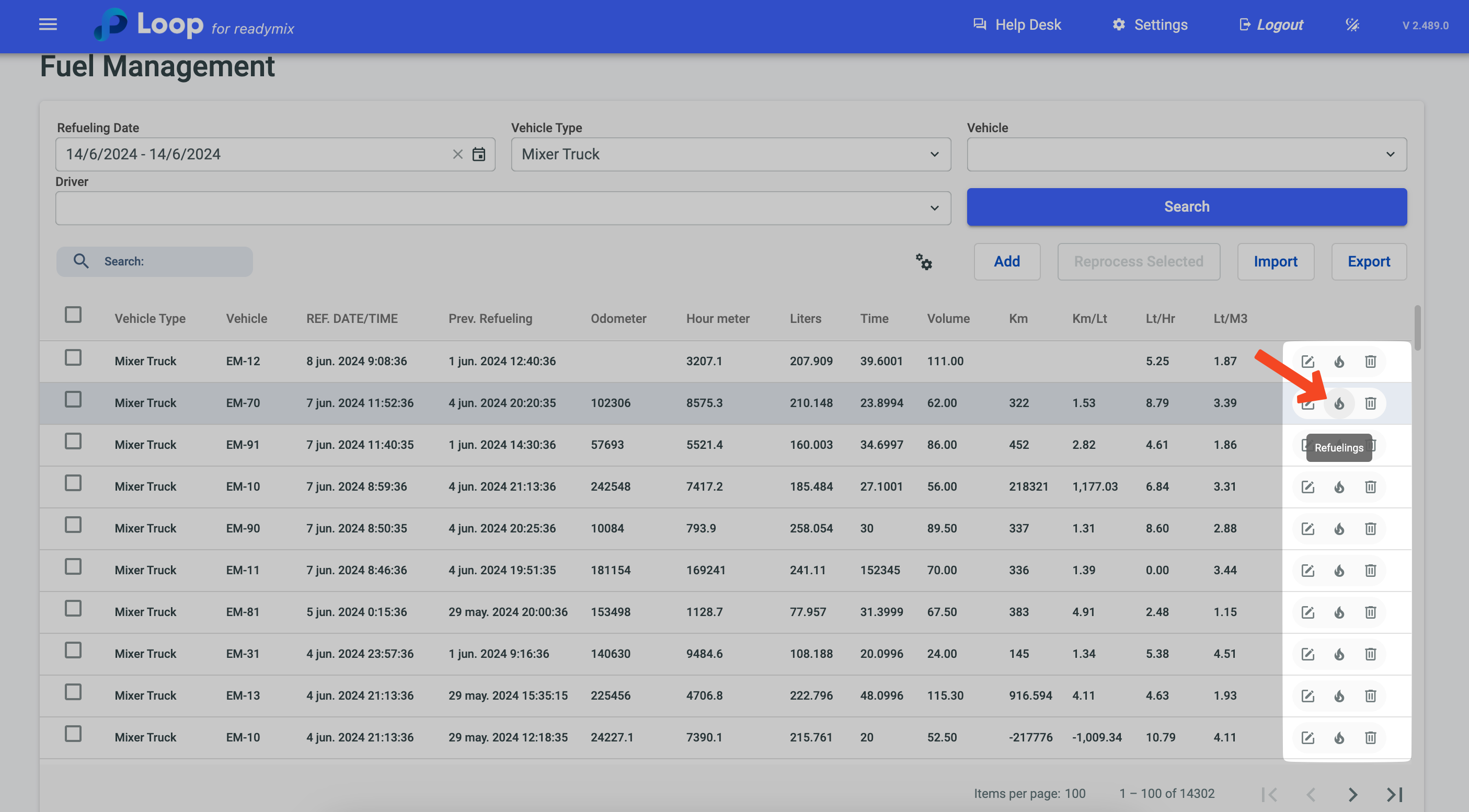Open the Vehicle dropdown
1469x812 pixels.
pos(1186,155)
